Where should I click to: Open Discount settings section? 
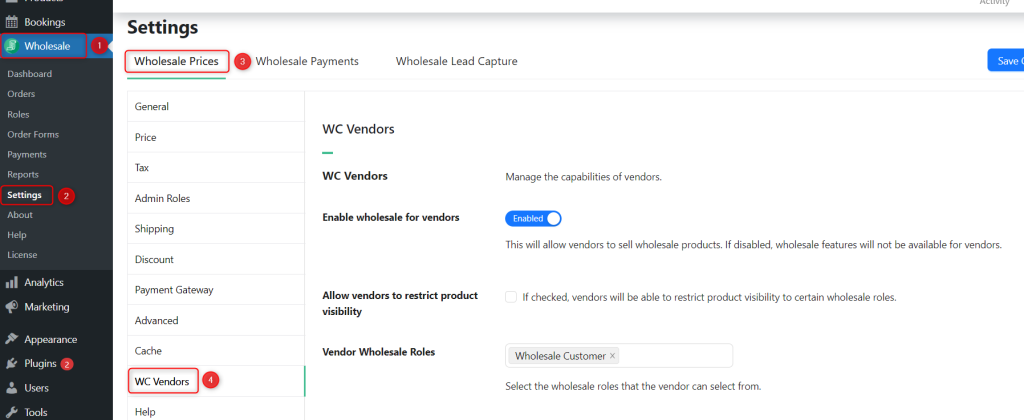point(216,259)
